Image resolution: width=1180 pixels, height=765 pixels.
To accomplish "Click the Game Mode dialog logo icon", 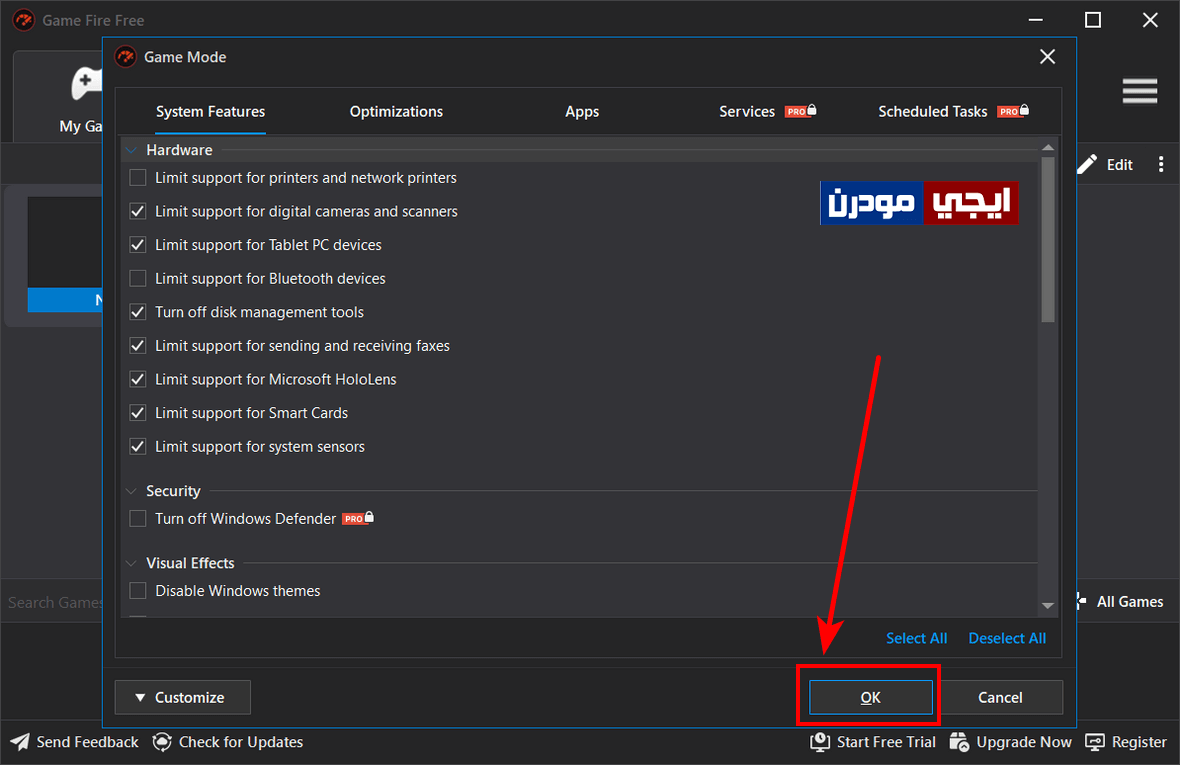I will point(126,57).
